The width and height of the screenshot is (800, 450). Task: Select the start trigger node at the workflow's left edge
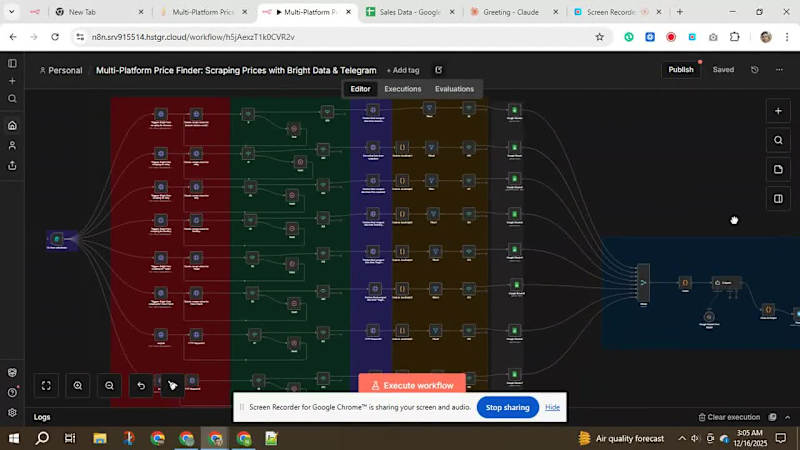click(57, 239)
